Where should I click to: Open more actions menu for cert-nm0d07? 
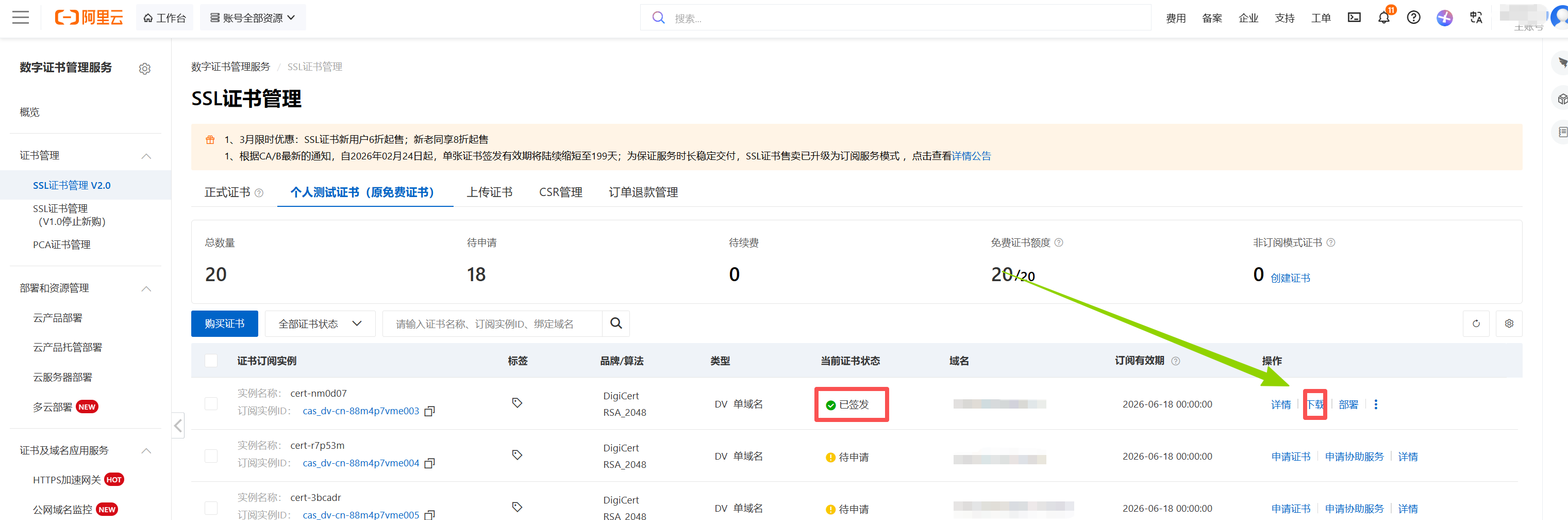pos(1376,404)
